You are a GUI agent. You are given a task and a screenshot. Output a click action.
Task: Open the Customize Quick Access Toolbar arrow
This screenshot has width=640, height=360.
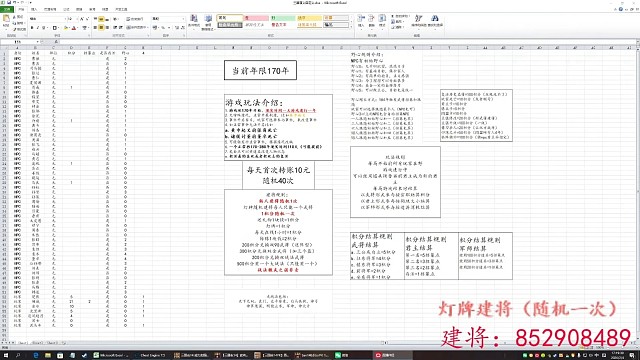tap(31, 2)
